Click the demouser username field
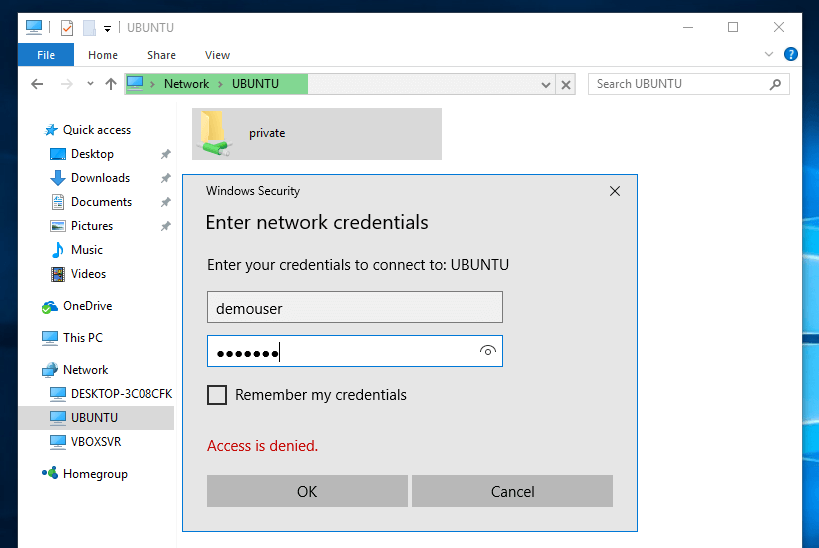Screen dimensions: 819x548 tap(354, 308)
